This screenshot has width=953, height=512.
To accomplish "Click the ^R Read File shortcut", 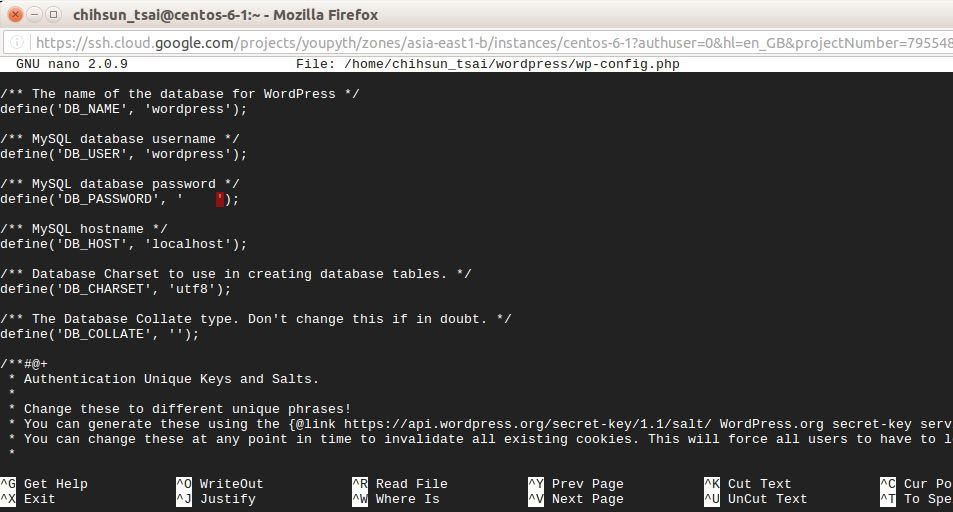I will pos(399,484).
